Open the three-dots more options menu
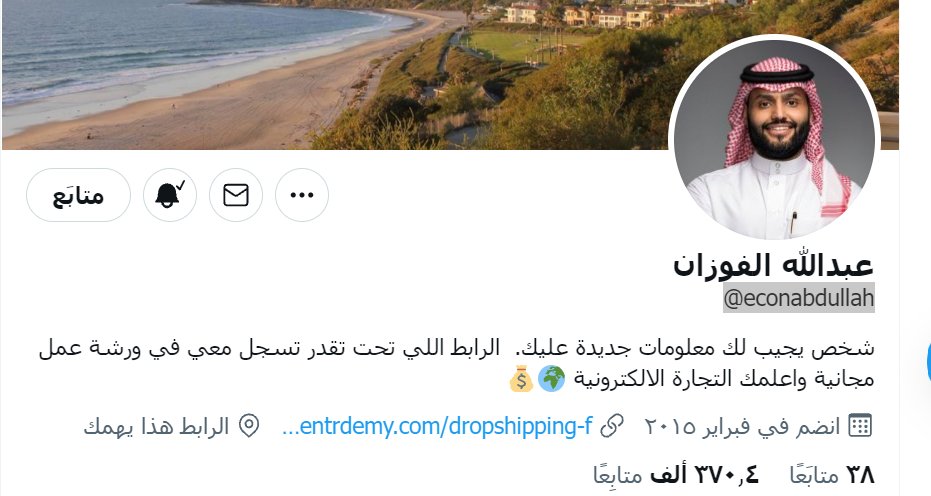The image size is (931, 496). click(302, 195)
